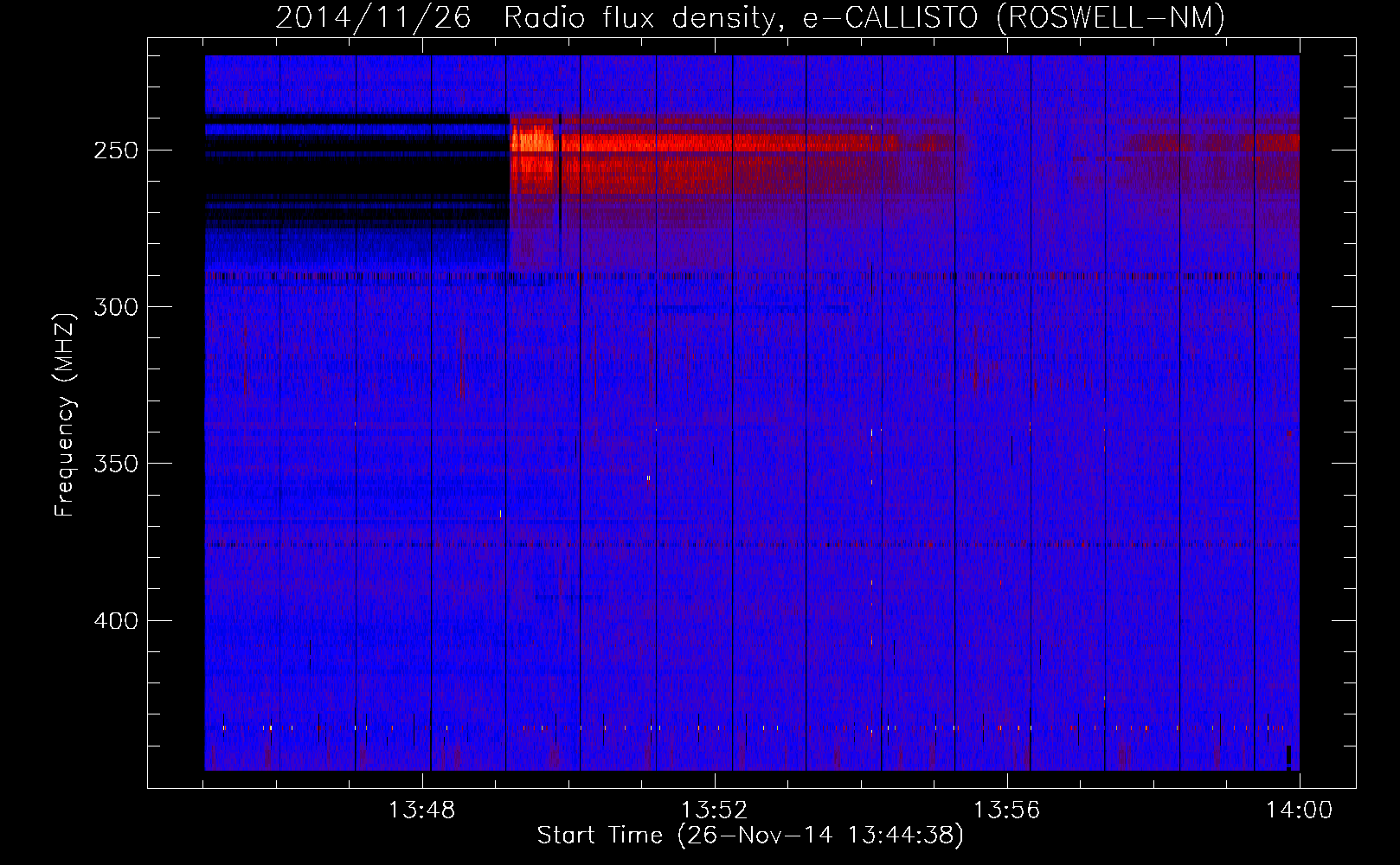
Task: Click the 14:00 time axis label
Action: pos(1299,811)
